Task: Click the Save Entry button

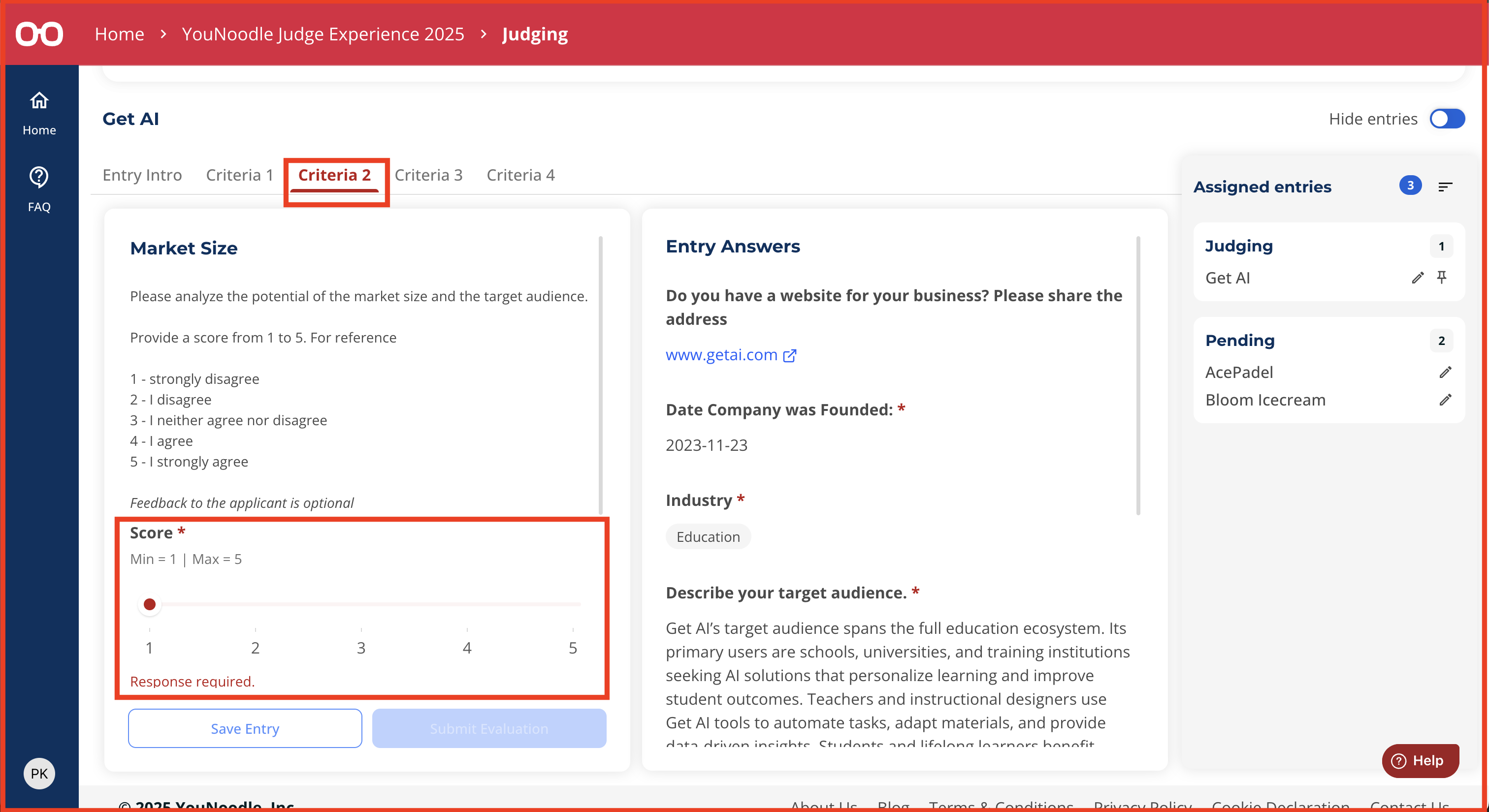Action: point(245,728)
